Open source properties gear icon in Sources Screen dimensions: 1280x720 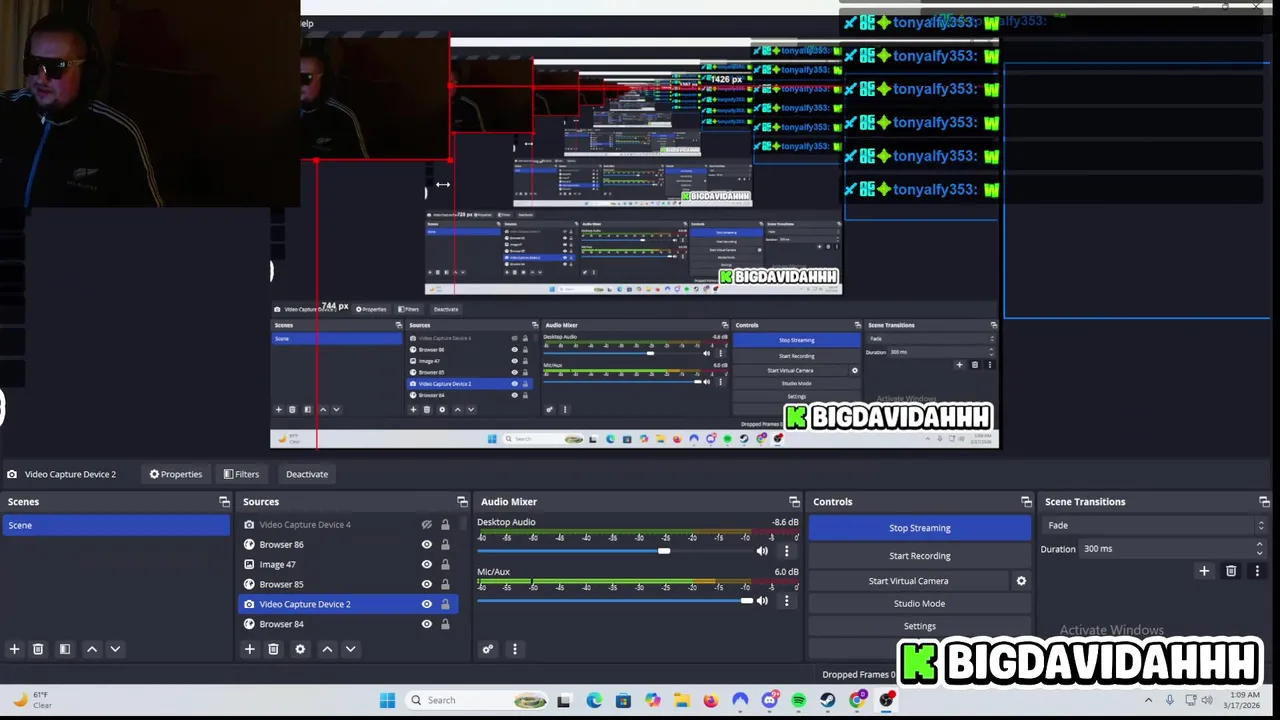[300, 649]
